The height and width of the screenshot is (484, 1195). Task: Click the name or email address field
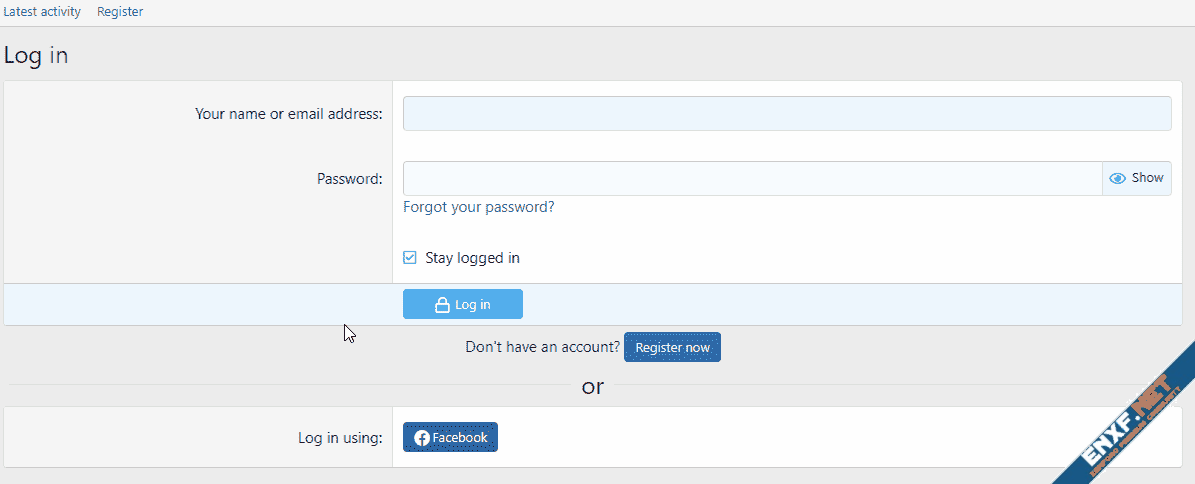point(786,114)
